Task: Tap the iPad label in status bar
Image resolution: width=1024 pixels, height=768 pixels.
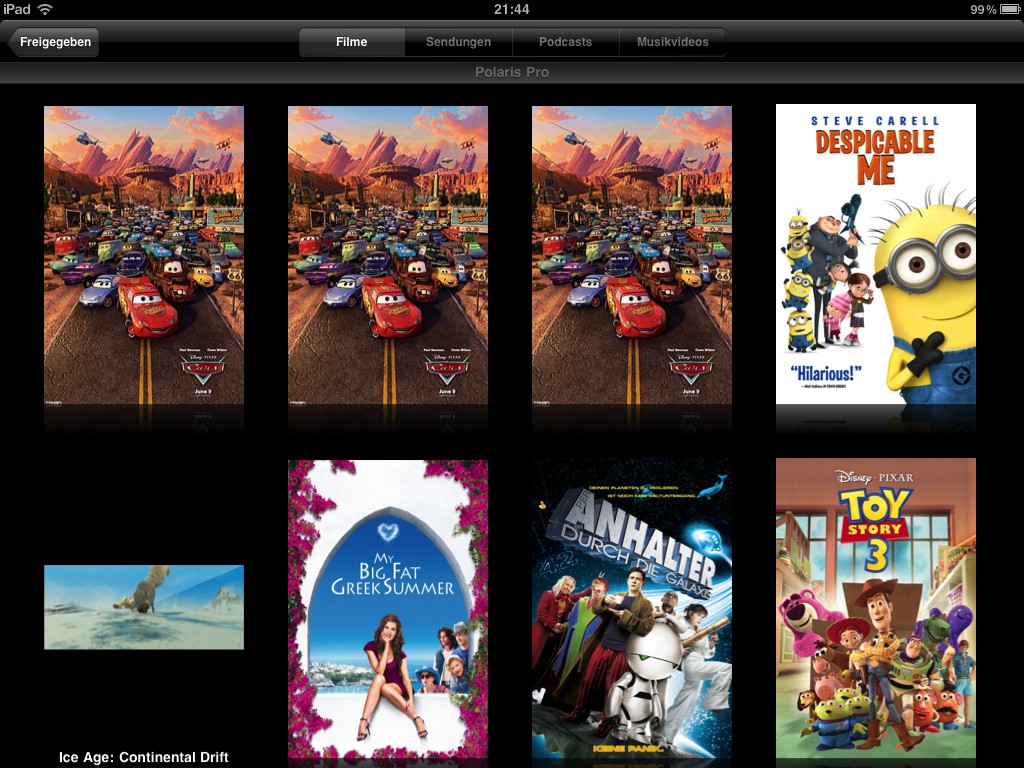Action: click(x=17, y=9)
